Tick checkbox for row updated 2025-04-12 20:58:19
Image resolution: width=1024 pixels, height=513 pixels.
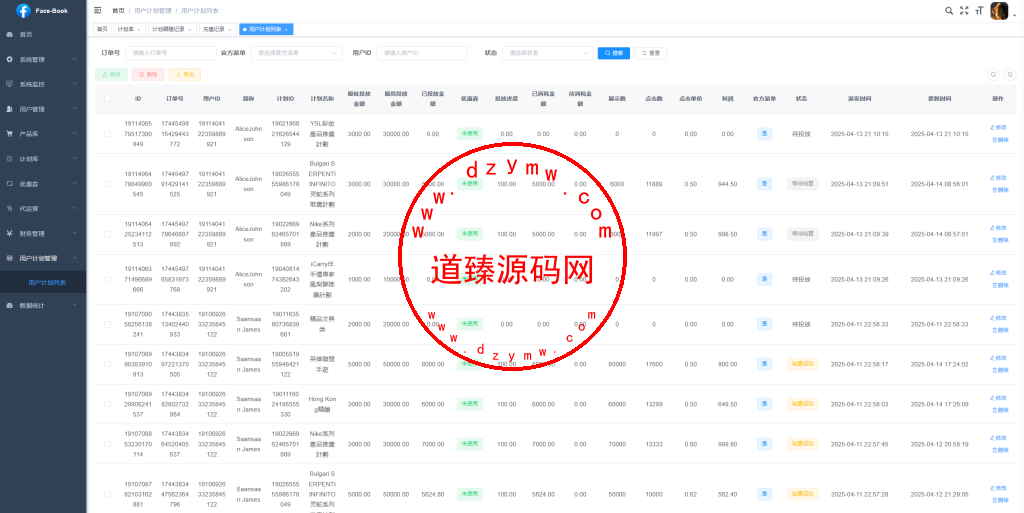click(107, 444)
